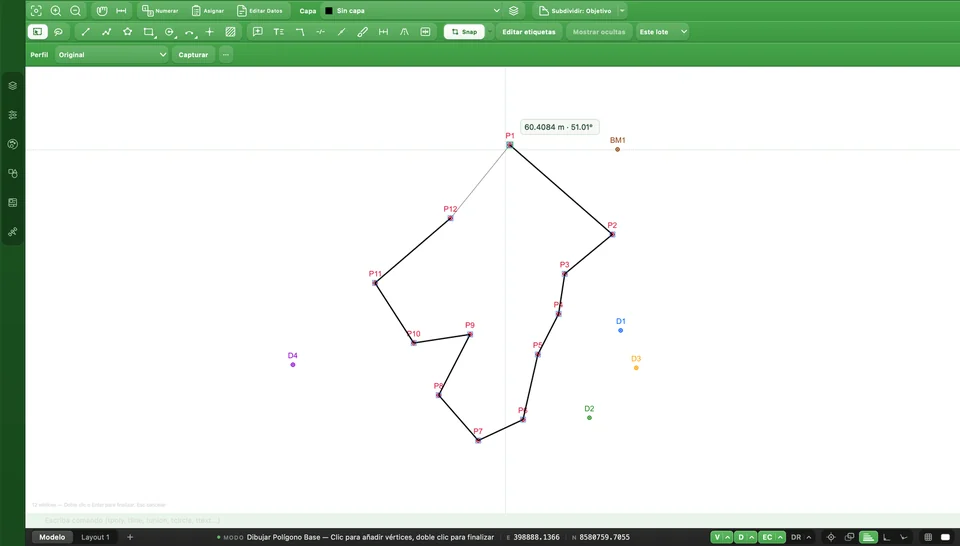
Task: Pick the line drawing tool
Action: pos(86,32)
